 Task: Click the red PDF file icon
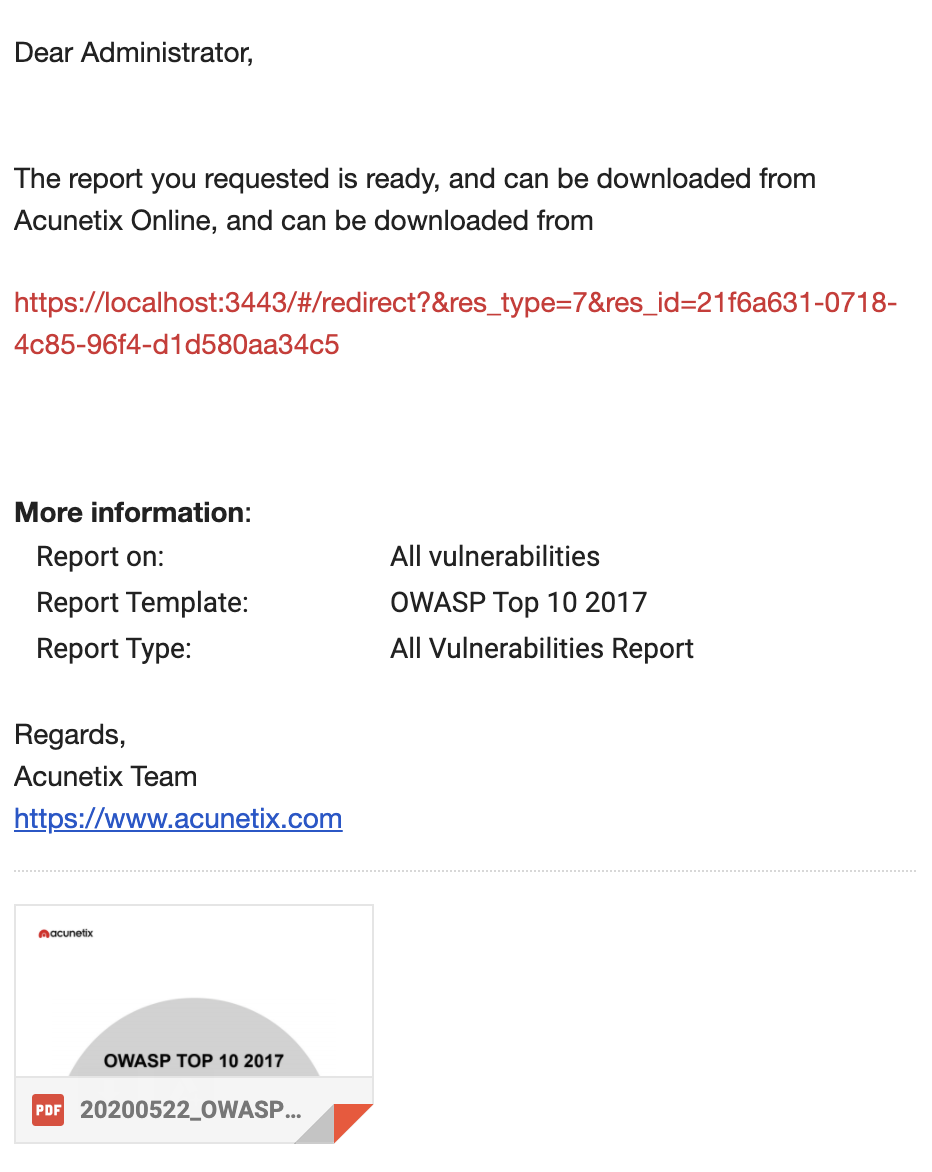pos(48,1110)
